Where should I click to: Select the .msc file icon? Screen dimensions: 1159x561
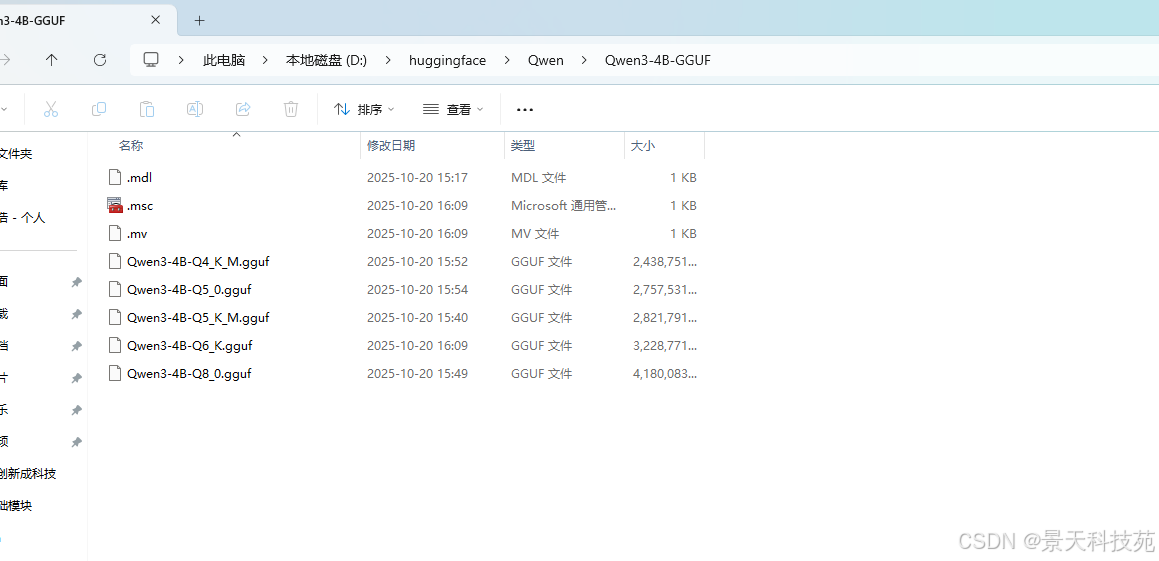coord(114,205)
